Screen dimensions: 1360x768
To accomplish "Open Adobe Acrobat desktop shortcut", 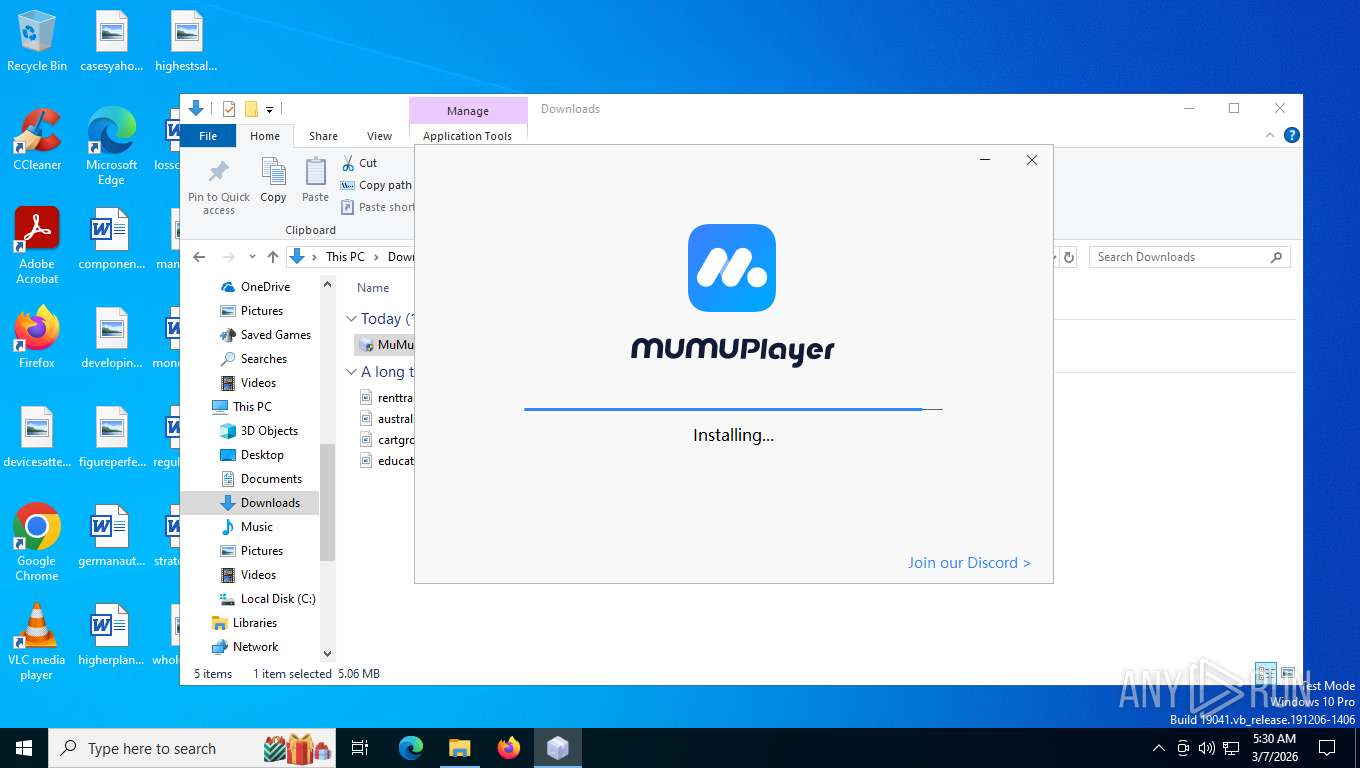I will tap(37, 246).
